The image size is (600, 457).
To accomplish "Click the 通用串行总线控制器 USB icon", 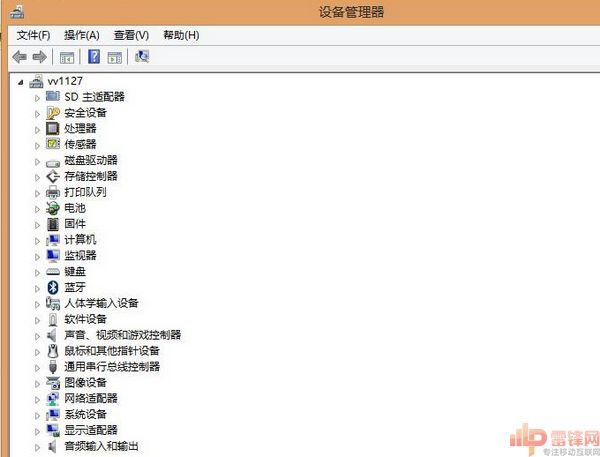I will pos(53,367).
